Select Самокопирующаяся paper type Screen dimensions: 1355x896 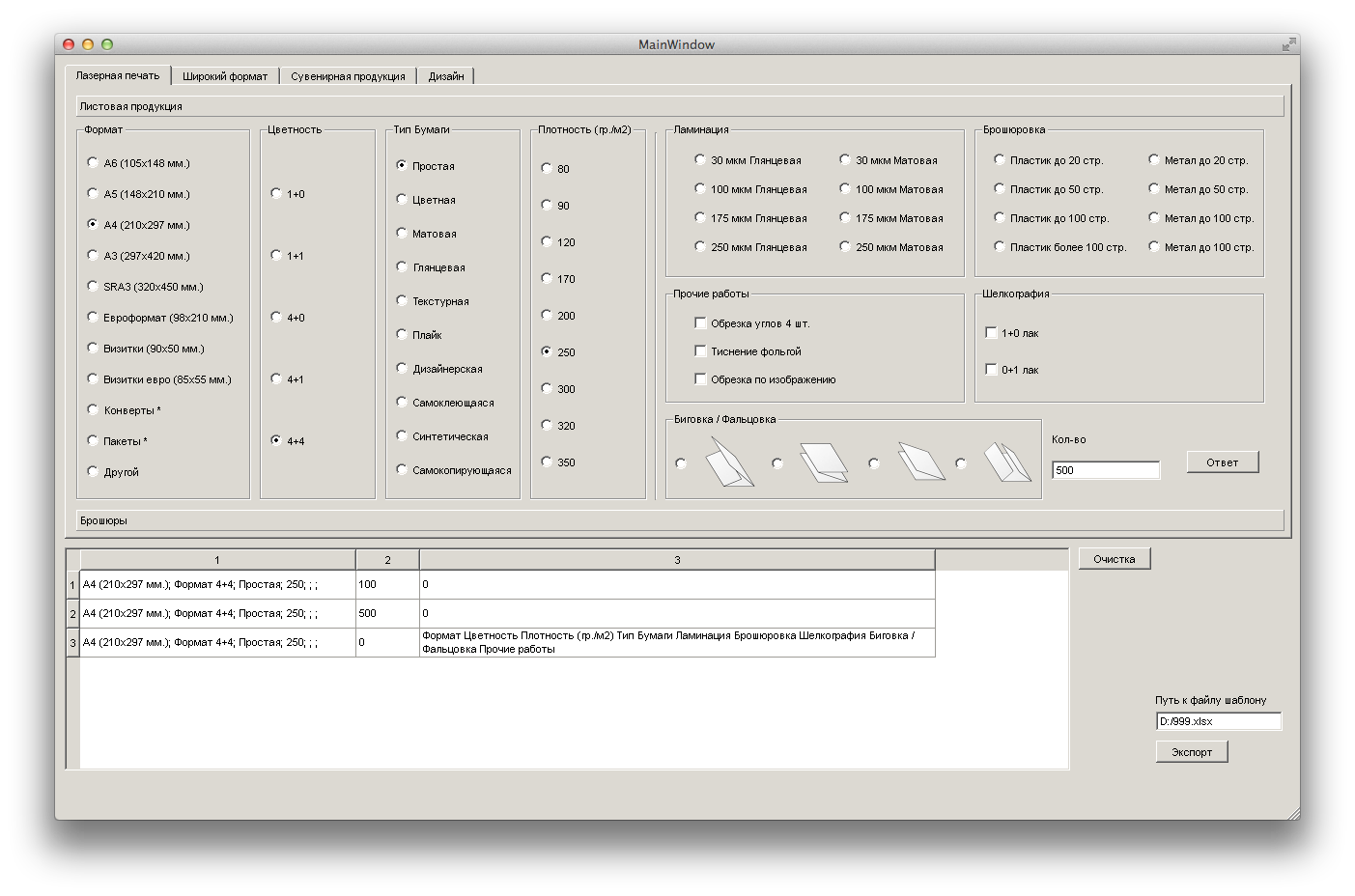454,470
